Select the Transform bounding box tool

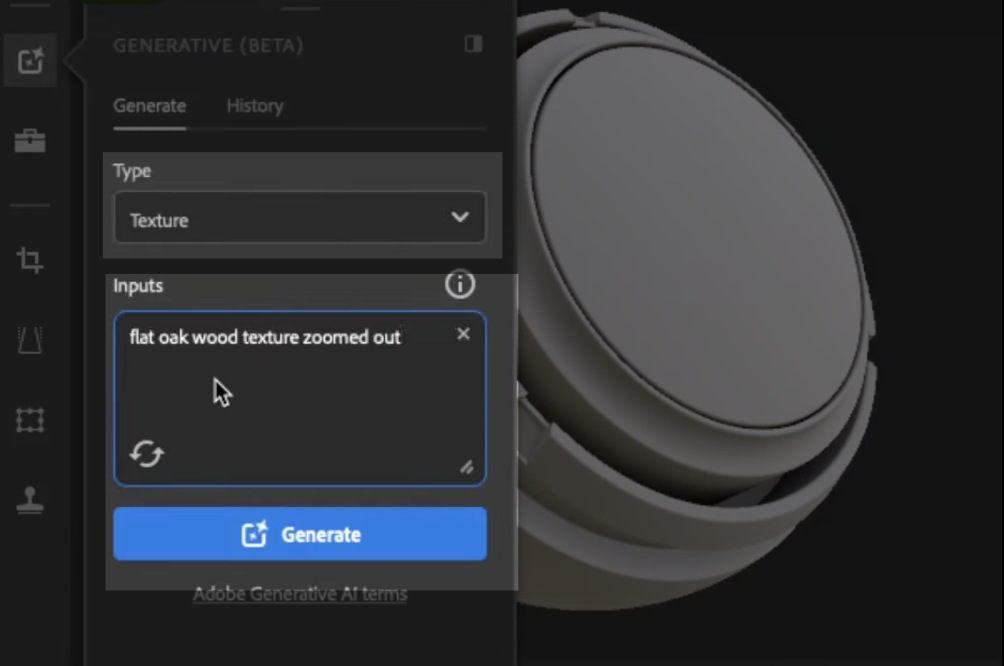30,420
